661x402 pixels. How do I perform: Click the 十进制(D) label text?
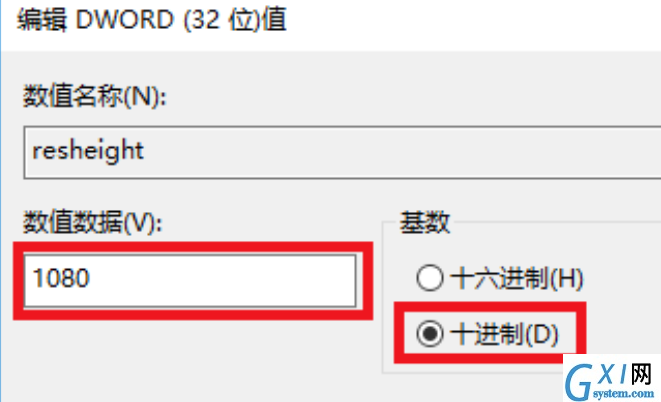[504, 334]
